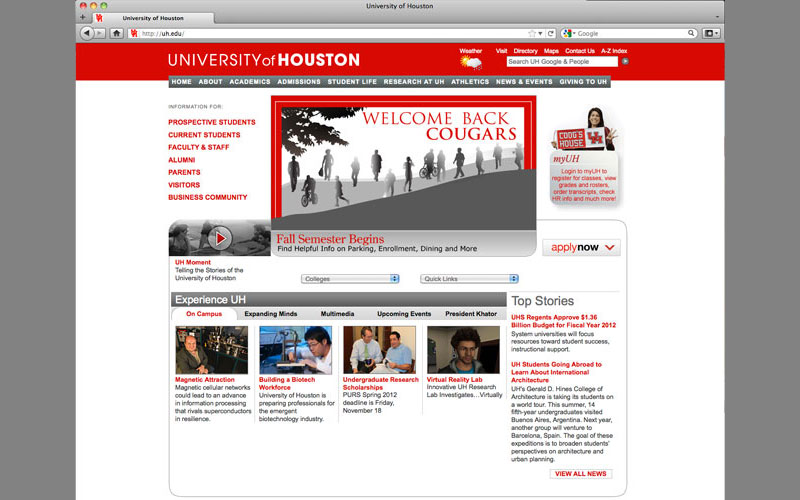Open the ABOUT navigation item
800x500 pixels.
[x=211, y=82]
